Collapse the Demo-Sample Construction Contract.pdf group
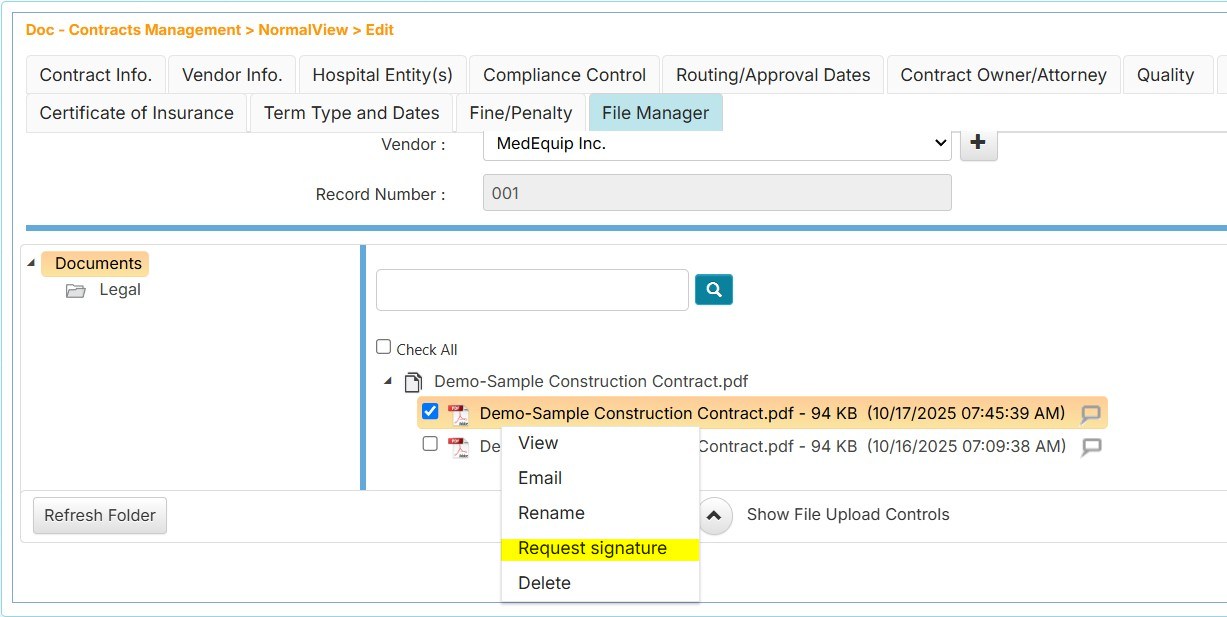Image resolution: width=1227 pixels, height=617 pixels. [x=388, y=382]
